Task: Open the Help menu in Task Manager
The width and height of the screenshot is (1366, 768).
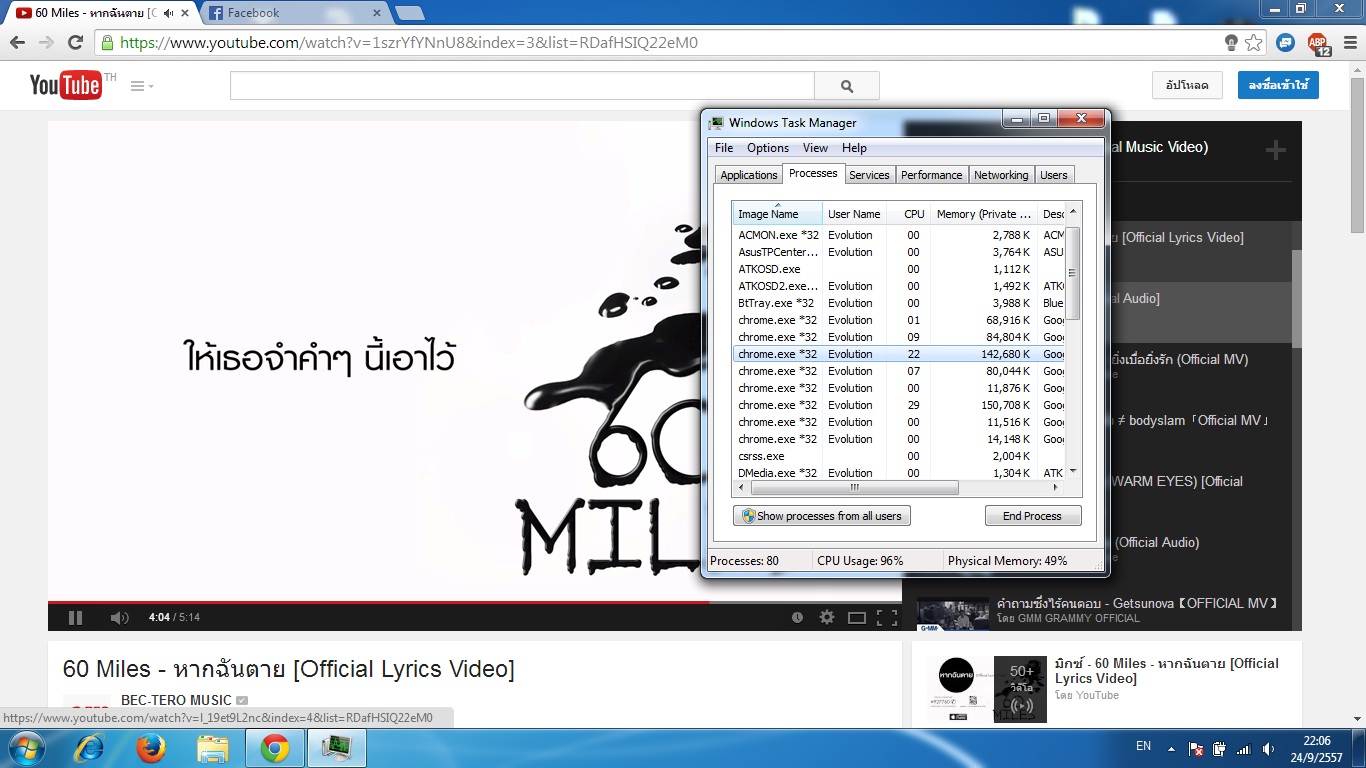Action: (854, 148)
